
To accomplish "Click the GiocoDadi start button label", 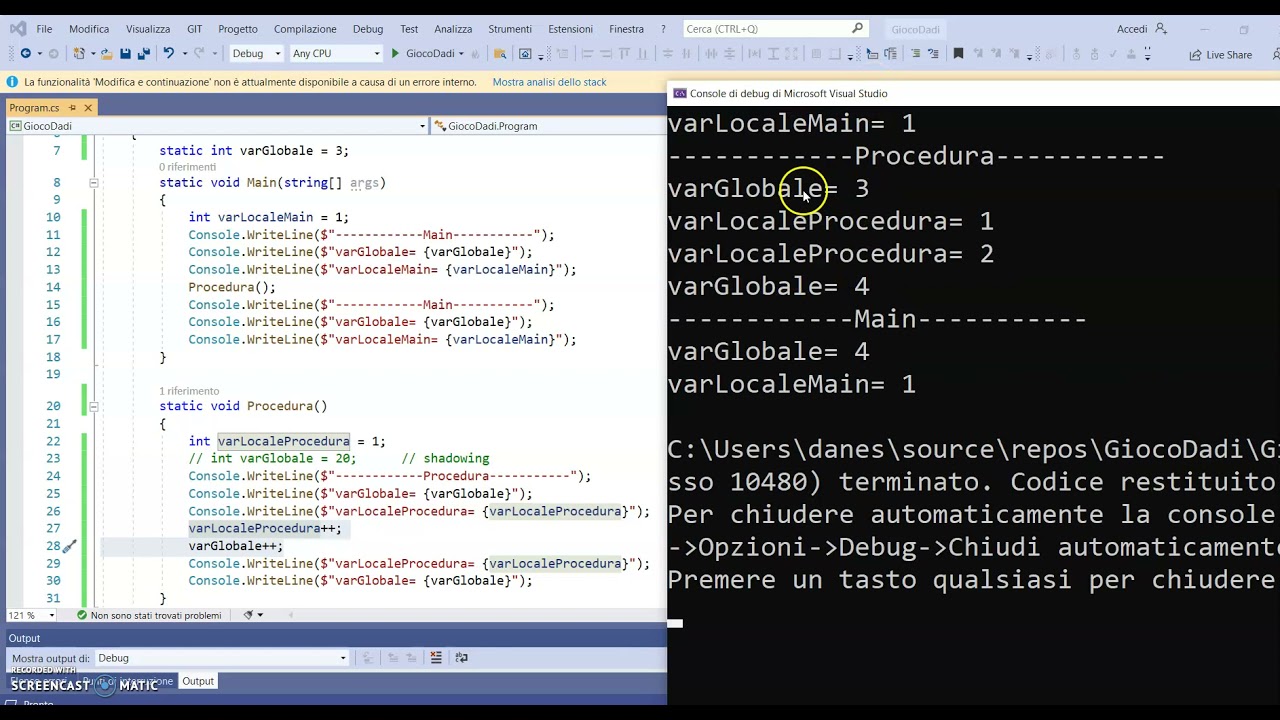I will point(430,53).
